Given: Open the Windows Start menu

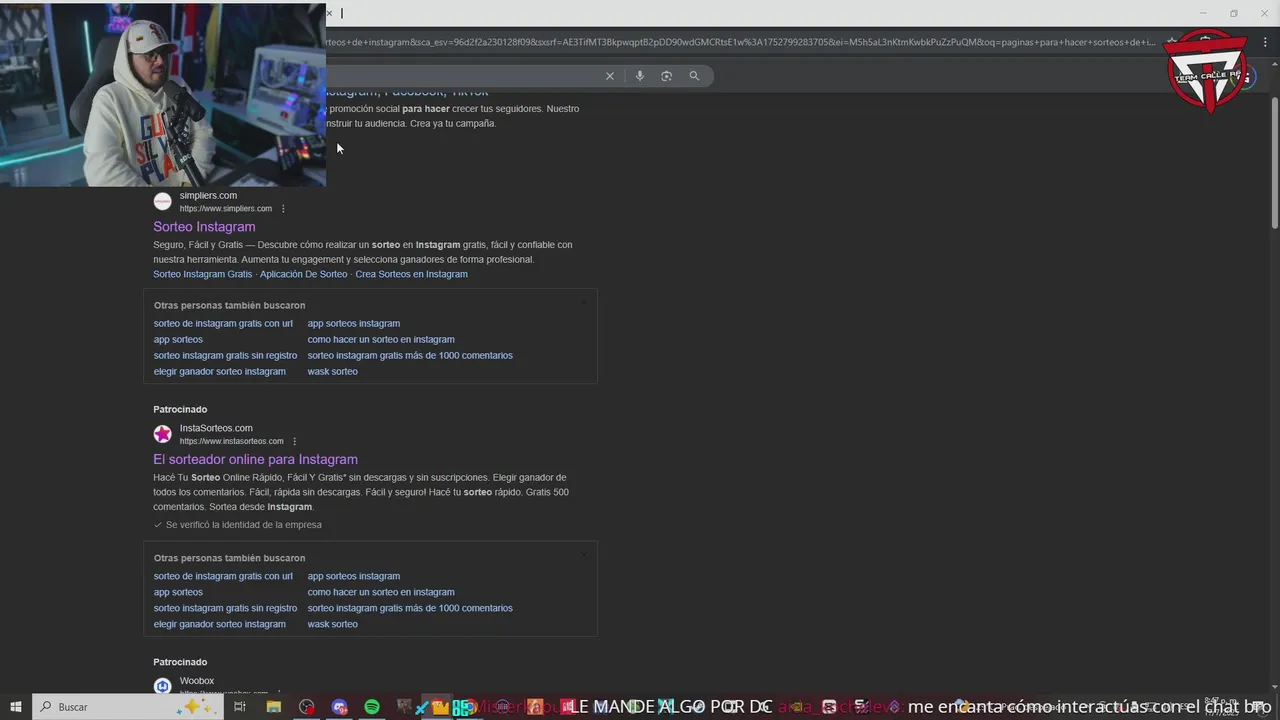Looking at the screenshot, I should click(x=15, y=707).
